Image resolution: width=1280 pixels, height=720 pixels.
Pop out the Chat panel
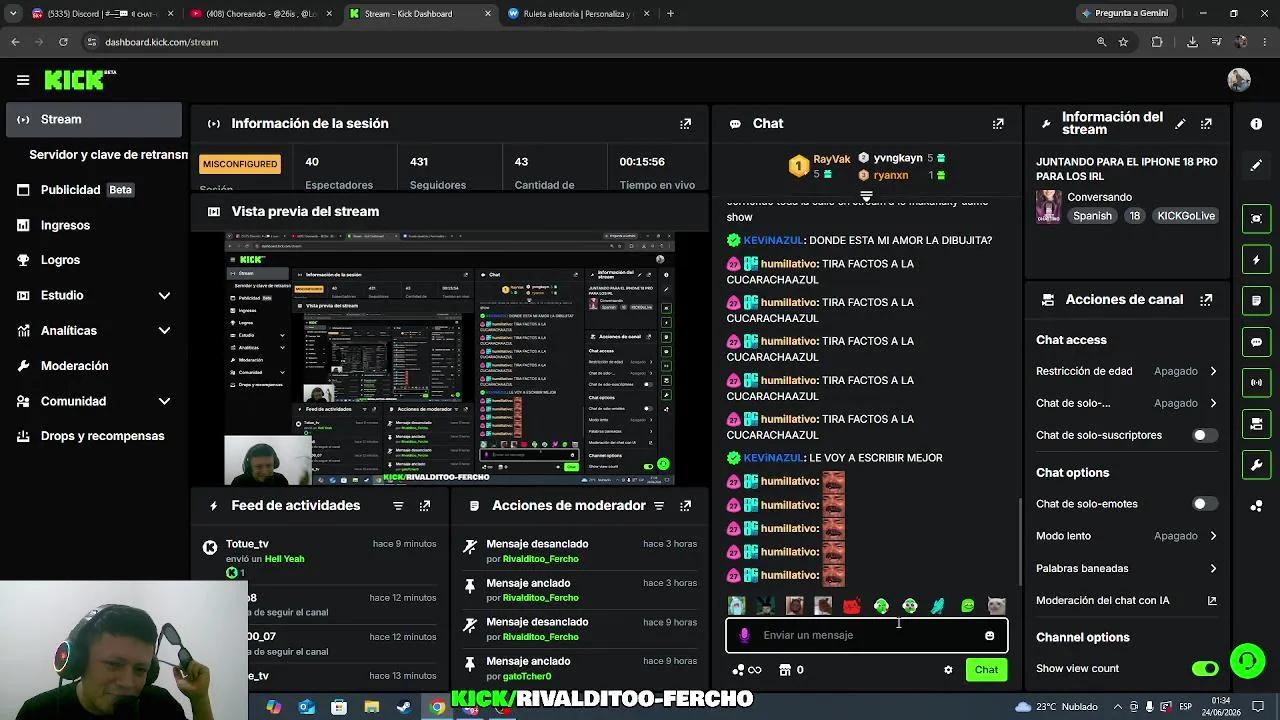coord(998,124)
